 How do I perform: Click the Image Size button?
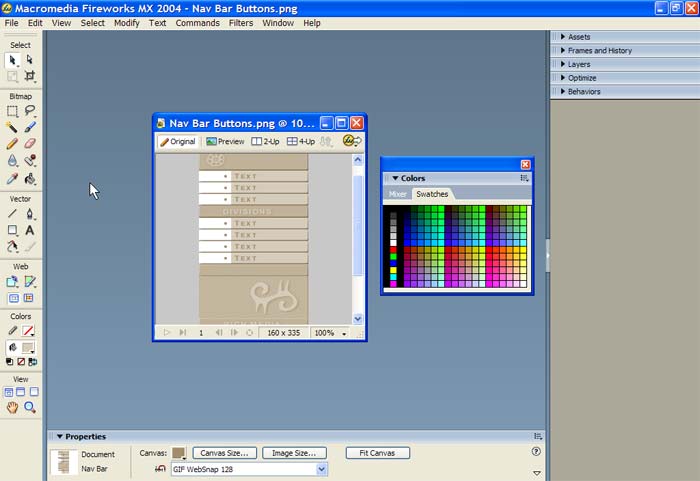coord(294,453)
